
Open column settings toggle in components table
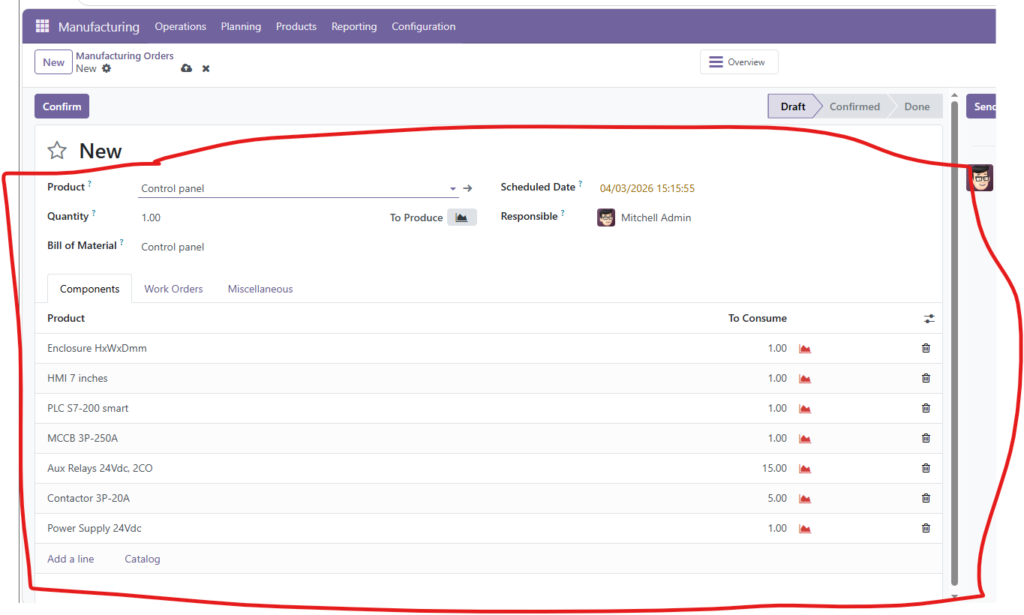pyautogui.click(x=929, y=319)
